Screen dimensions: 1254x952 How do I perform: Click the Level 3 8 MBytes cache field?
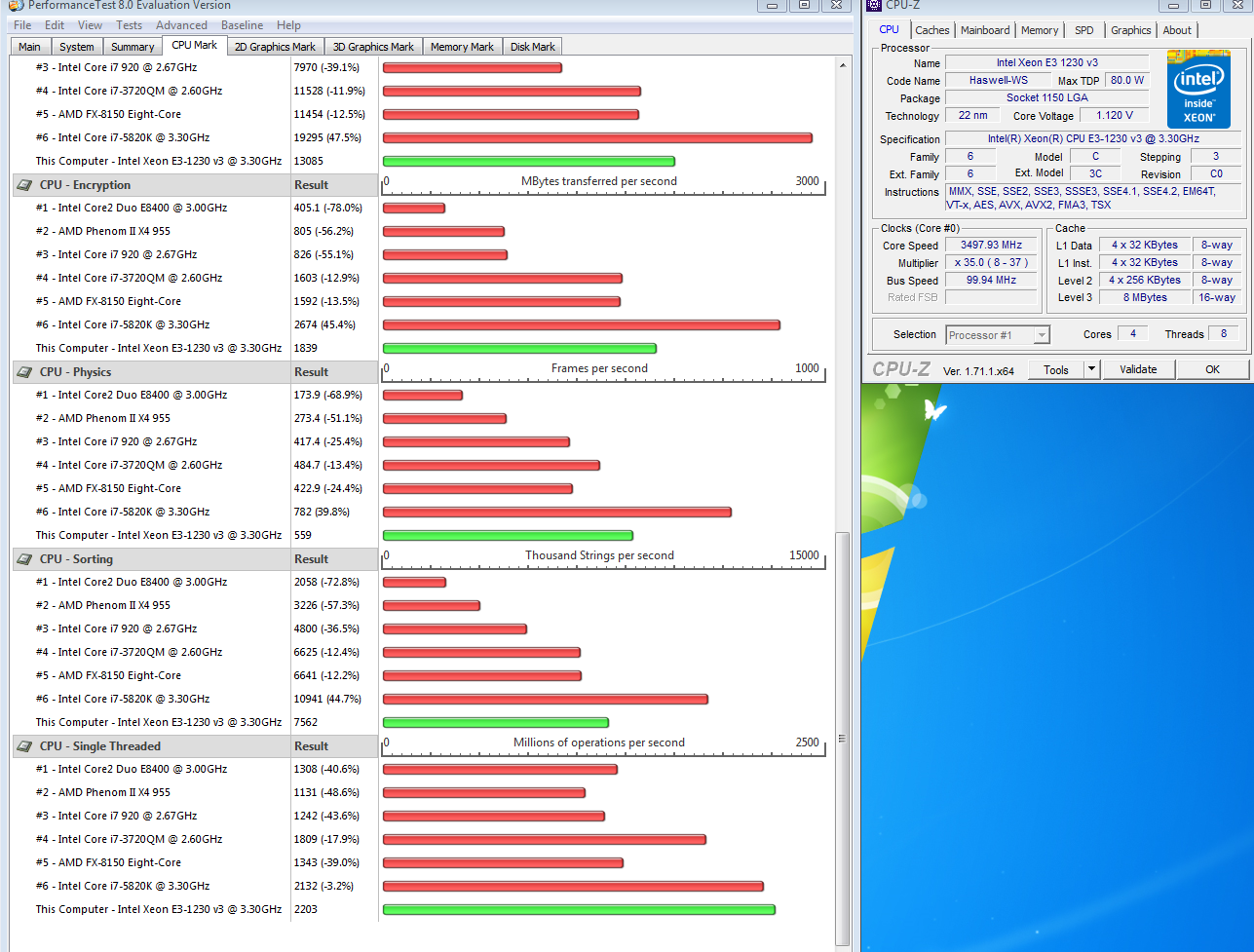1145,298
